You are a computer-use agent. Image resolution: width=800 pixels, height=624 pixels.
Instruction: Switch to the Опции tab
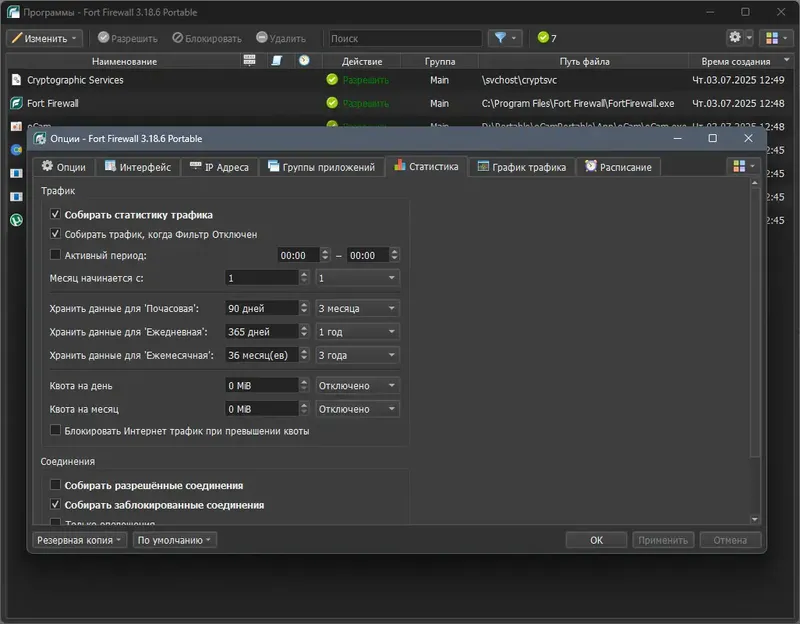click(x=64, y=167)
